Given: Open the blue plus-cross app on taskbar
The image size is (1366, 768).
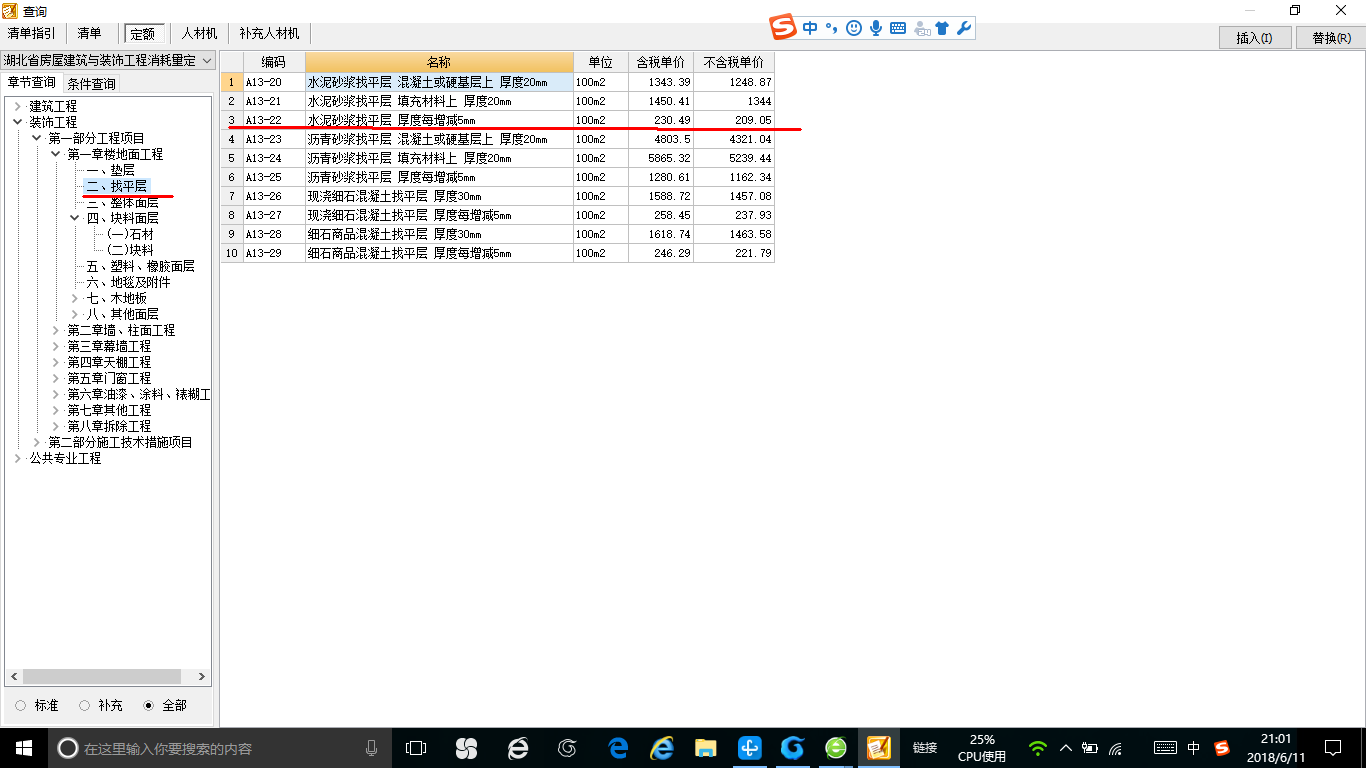Looking at the screenshot, I should pos(750,748).
